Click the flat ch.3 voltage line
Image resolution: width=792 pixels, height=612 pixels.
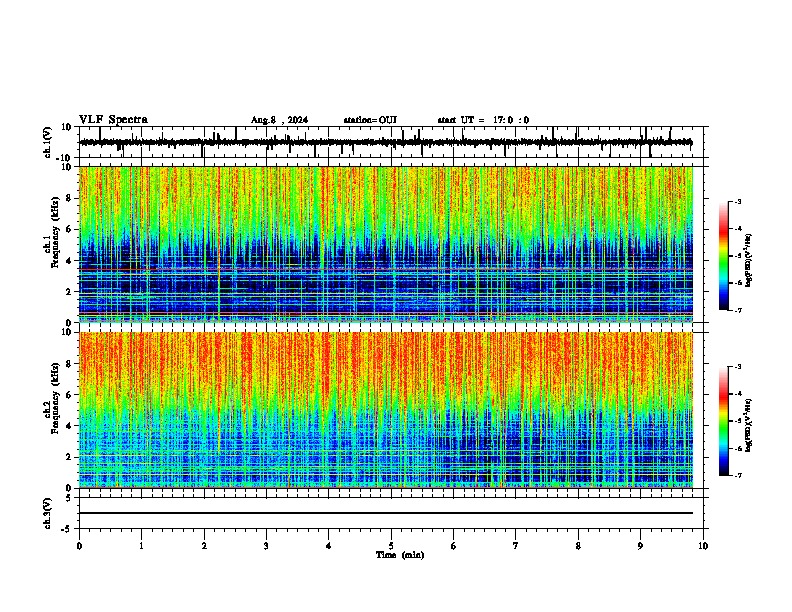pyautogui.click(x=386, y=513)
